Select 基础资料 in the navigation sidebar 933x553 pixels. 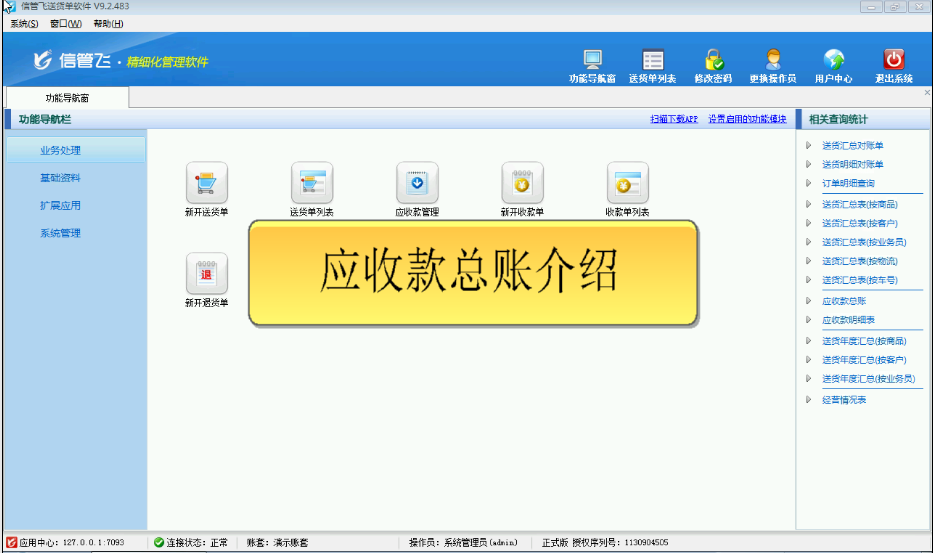[x=60, y=178]
